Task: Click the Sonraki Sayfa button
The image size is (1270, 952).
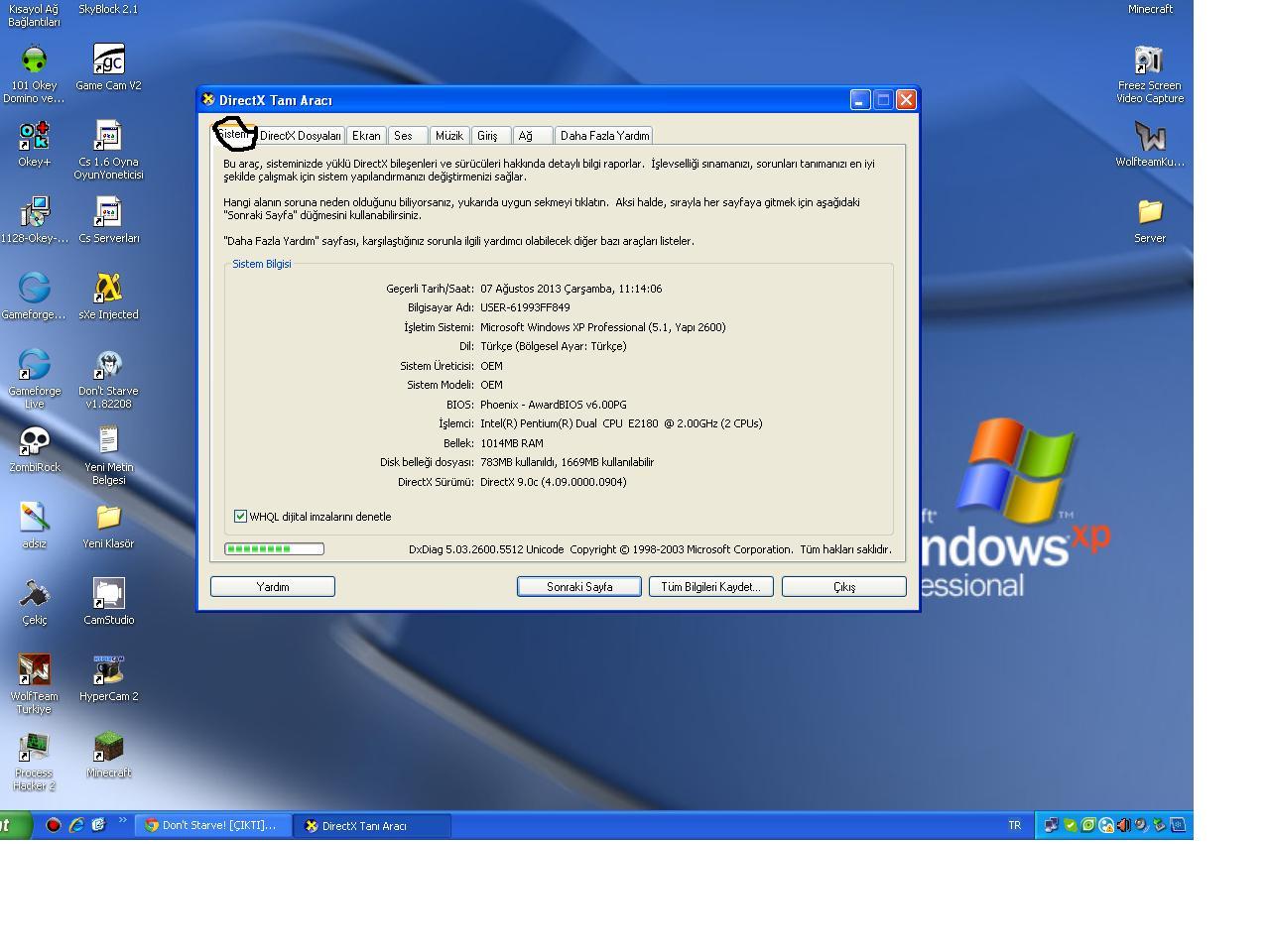Action: point(579,587)
